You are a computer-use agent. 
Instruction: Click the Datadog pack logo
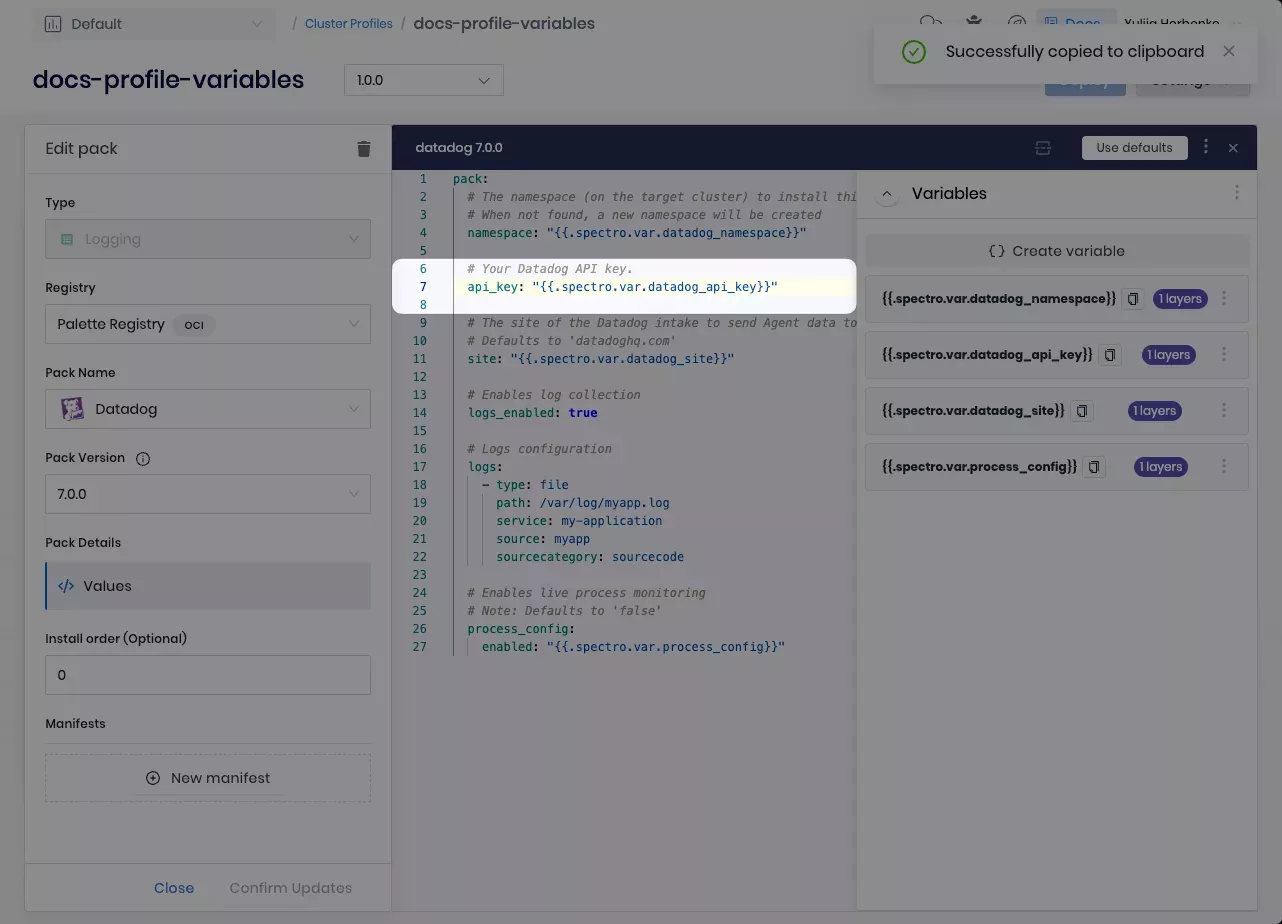(72, 409)
